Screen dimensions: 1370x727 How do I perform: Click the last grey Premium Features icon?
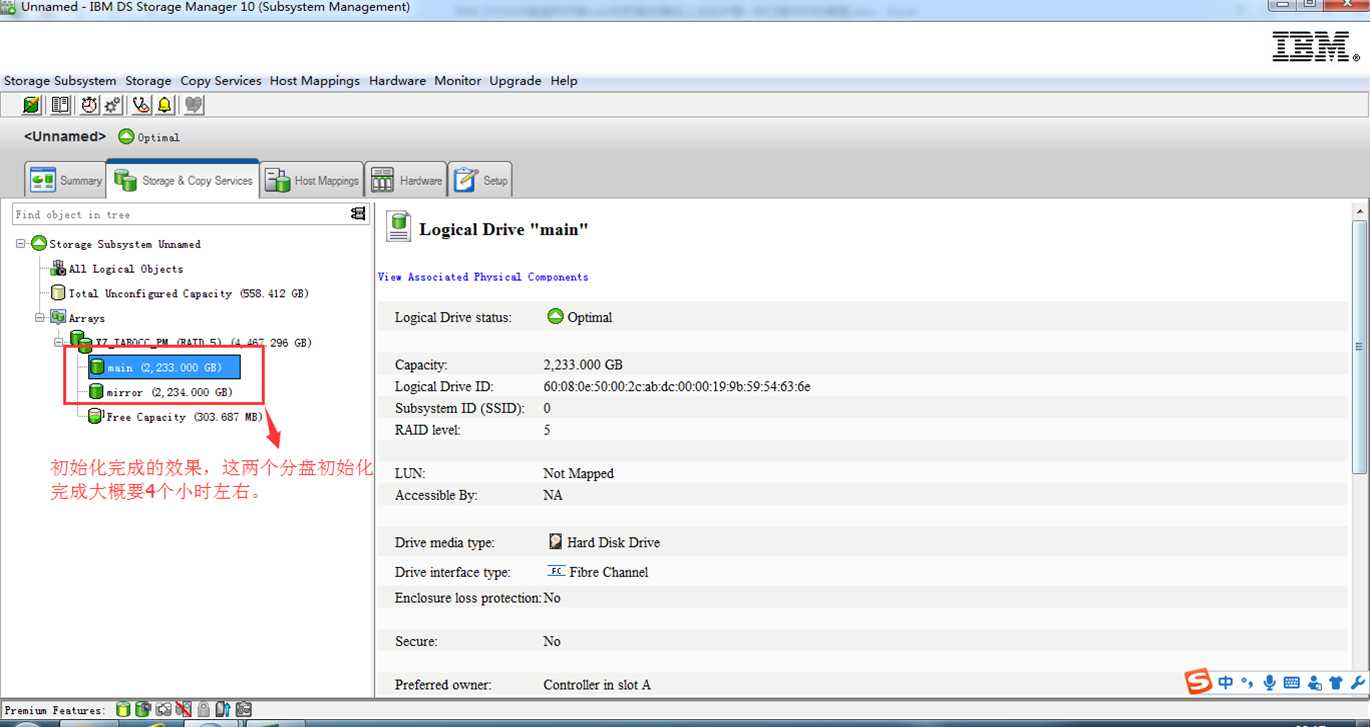coord(244,709)
